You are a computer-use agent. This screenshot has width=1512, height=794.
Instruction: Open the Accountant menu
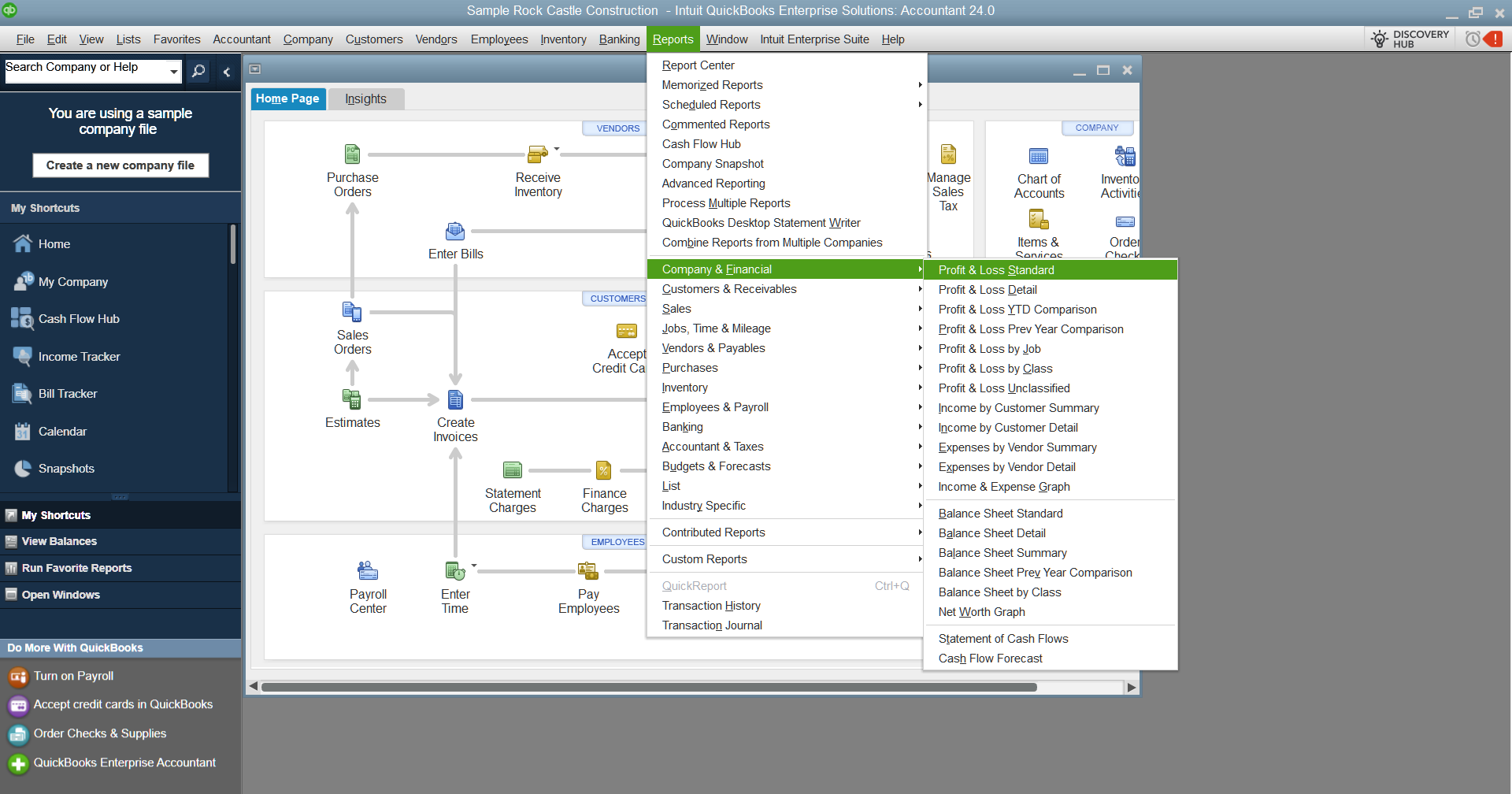(241, 39)
